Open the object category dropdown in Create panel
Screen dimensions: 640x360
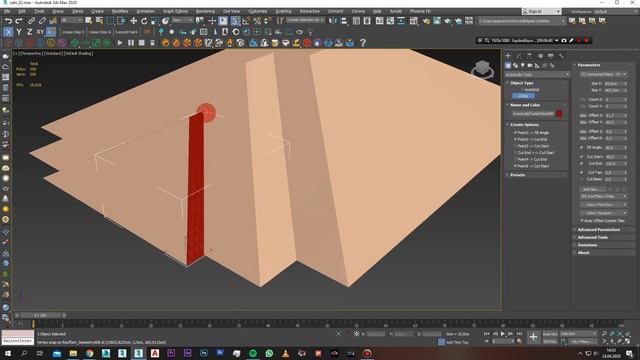click(537, 75)
